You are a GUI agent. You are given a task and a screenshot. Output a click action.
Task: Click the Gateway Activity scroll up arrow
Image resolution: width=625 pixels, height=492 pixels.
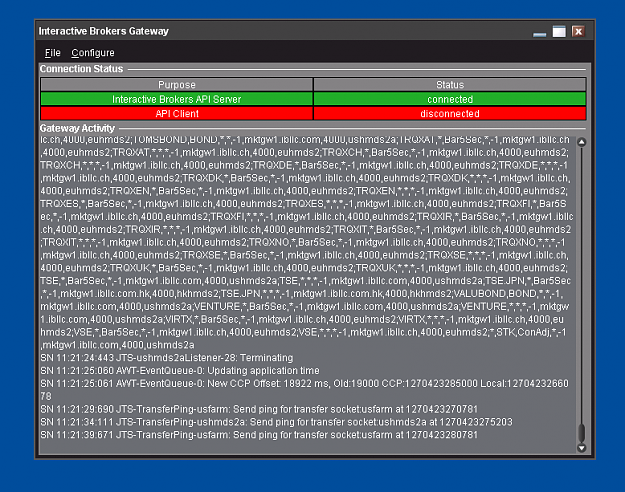(x=582, y=142)
